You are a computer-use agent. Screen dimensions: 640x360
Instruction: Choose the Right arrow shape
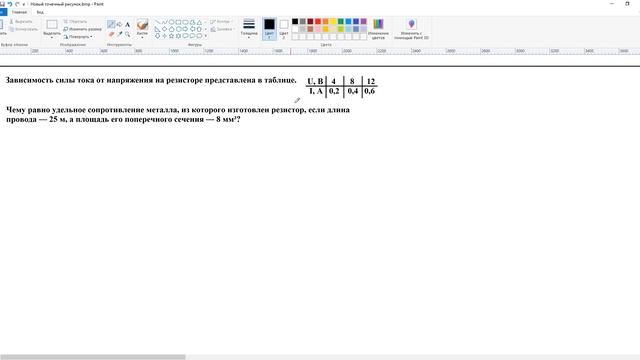click(x=185, y=29)
